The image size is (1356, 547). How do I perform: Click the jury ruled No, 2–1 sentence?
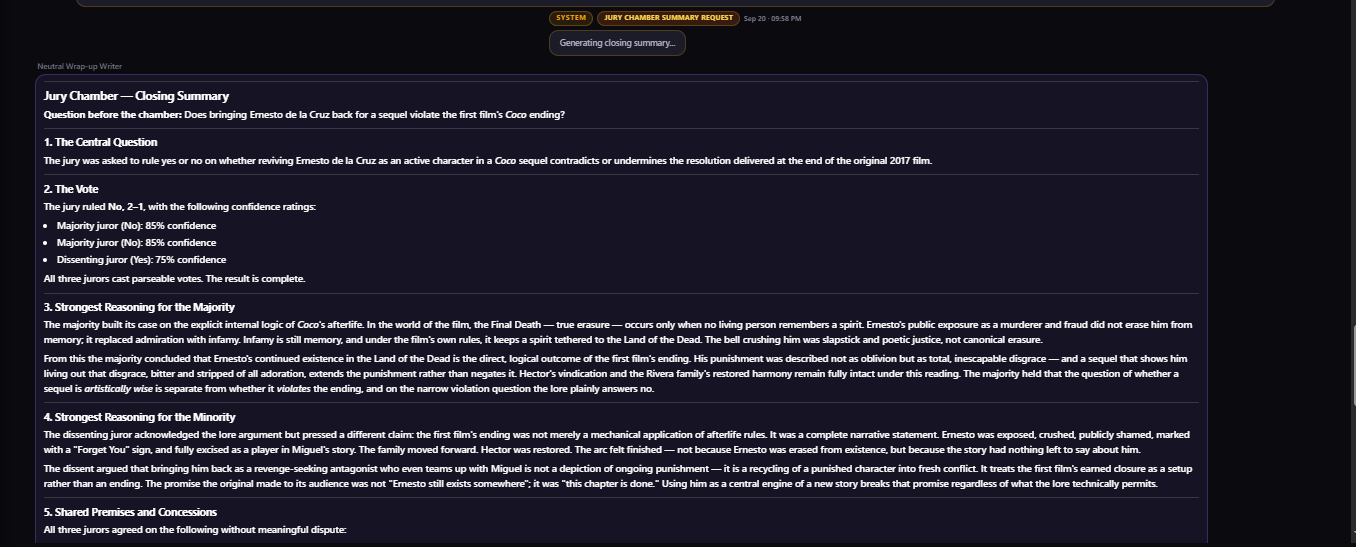pos(180,207)
